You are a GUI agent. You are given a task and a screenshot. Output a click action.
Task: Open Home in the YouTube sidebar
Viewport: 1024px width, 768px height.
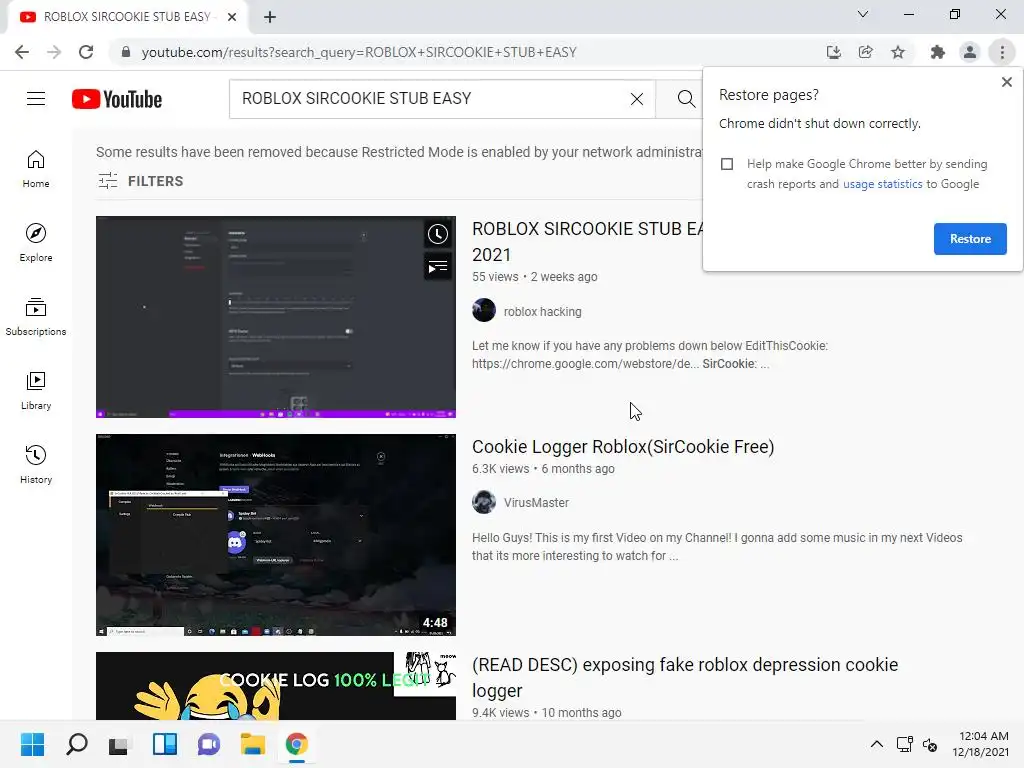(36, 169)
